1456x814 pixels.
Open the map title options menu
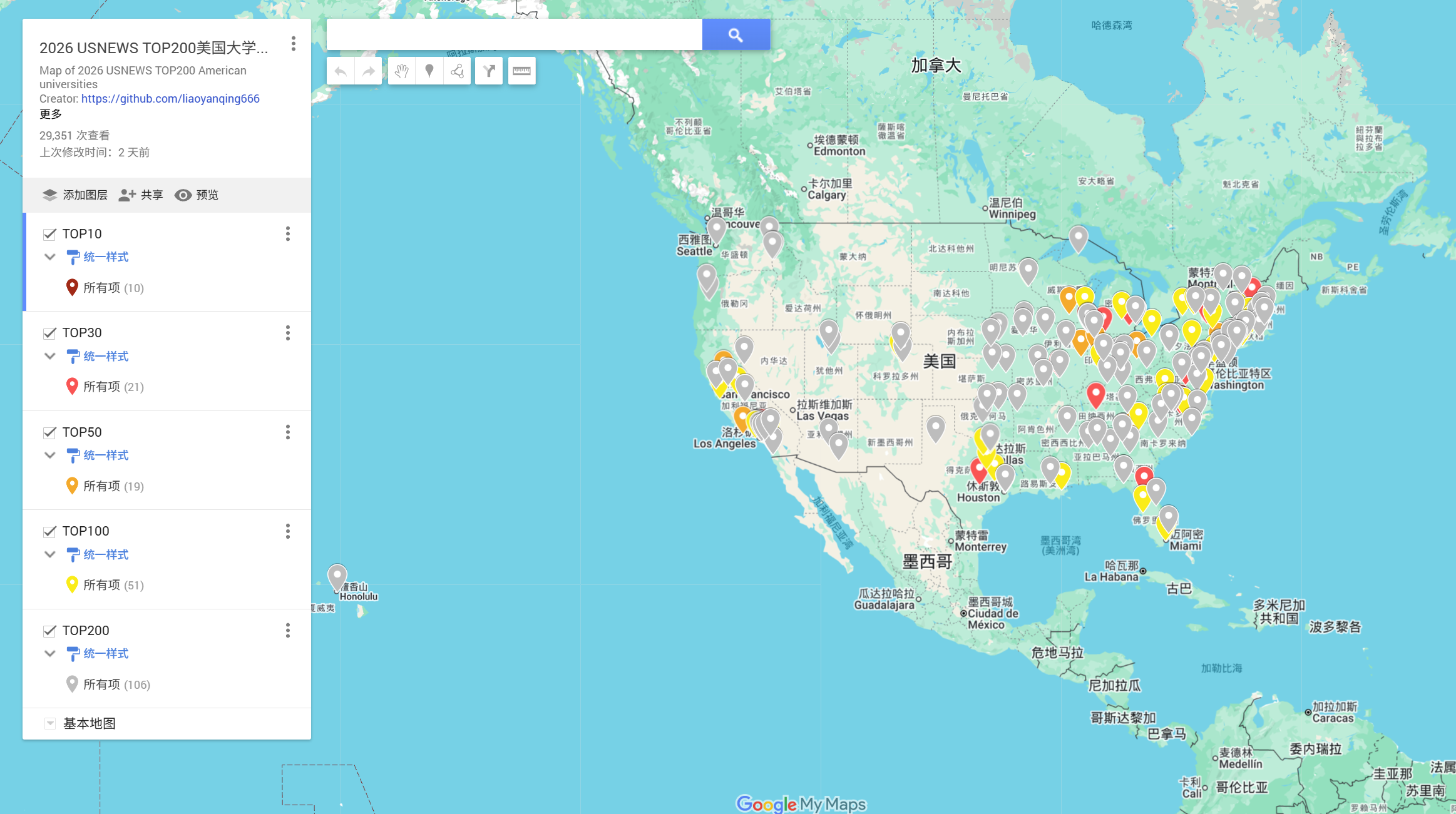[293, 44]
